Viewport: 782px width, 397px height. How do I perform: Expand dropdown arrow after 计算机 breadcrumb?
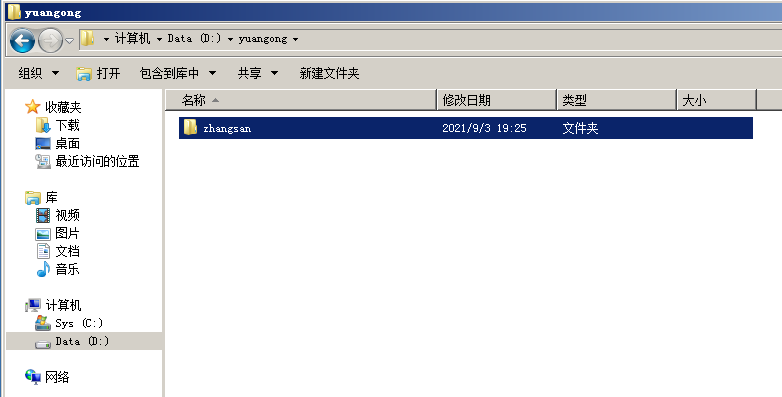click(x=159, y=39)
